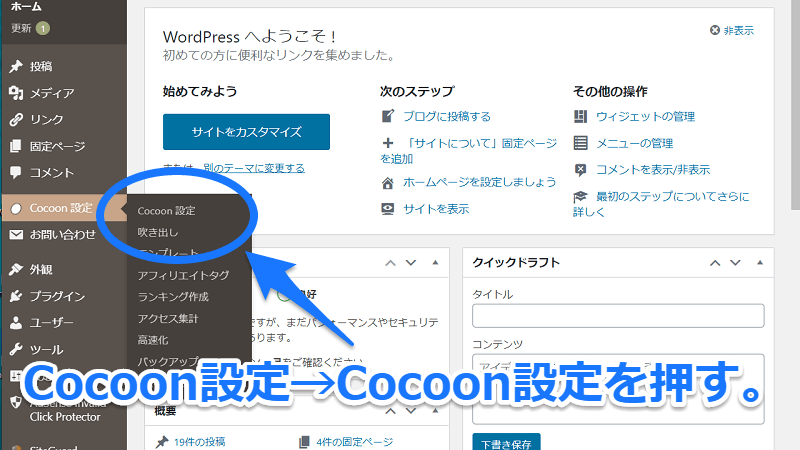The image size is (800, 450).
Task: Open the ブログに投稿する link
Action: point(446,116)
